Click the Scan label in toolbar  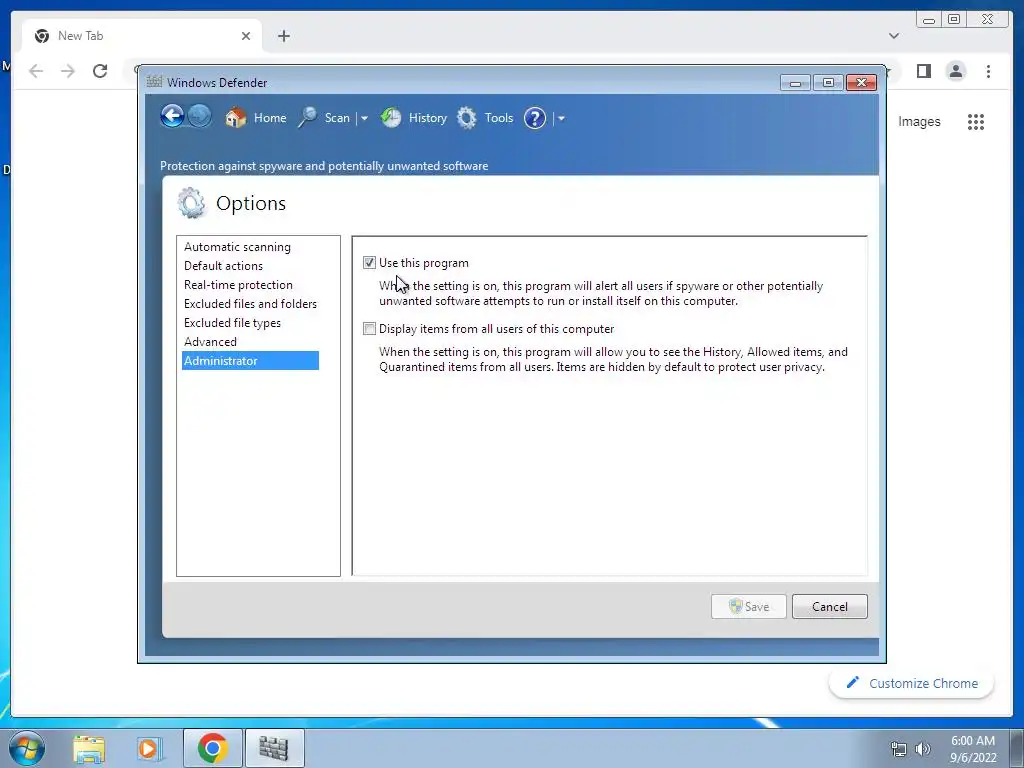point(337,118)
